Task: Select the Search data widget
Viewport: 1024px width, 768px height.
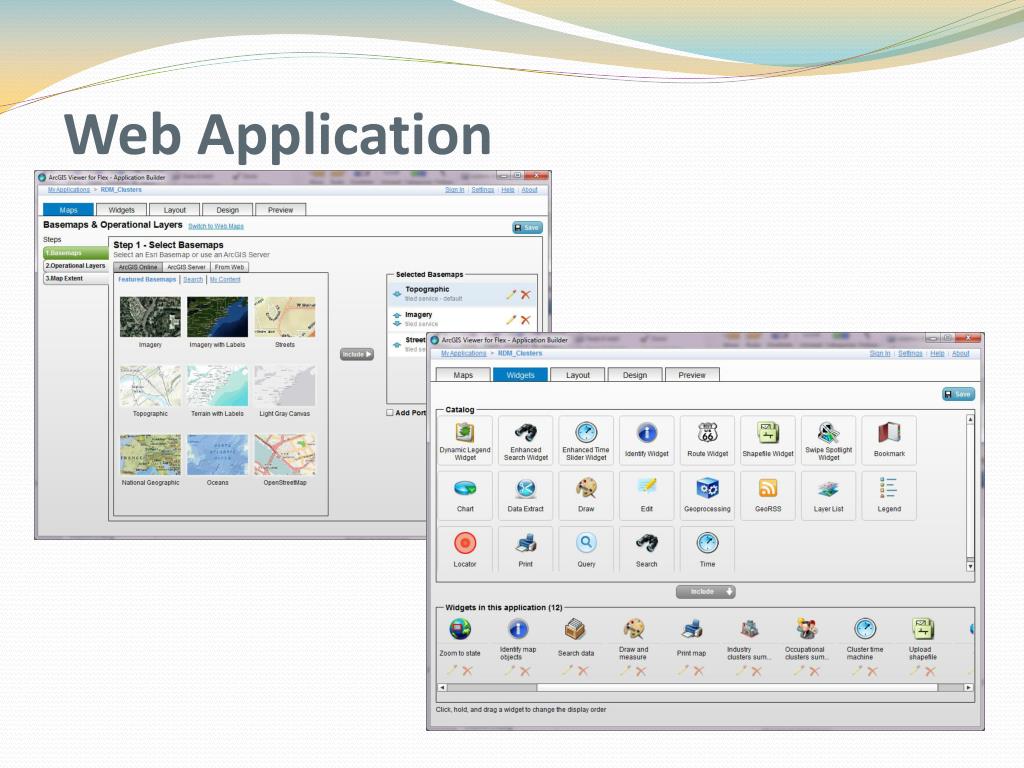Action: [575, 637]
